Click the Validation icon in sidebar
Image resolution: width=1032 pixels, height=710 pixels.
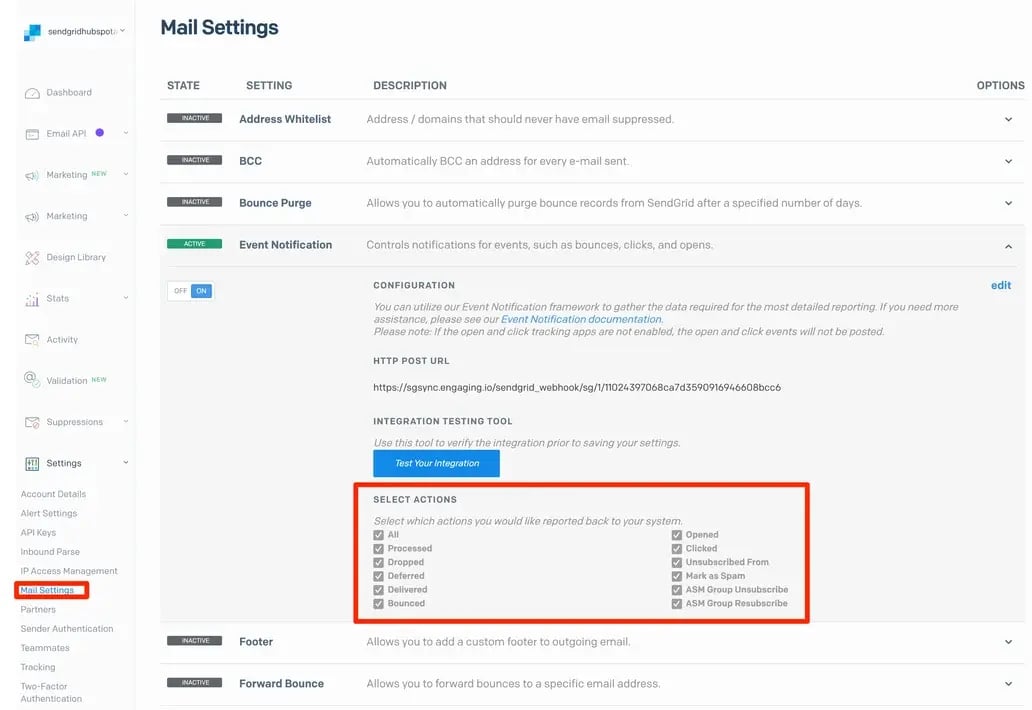point(32,381)
